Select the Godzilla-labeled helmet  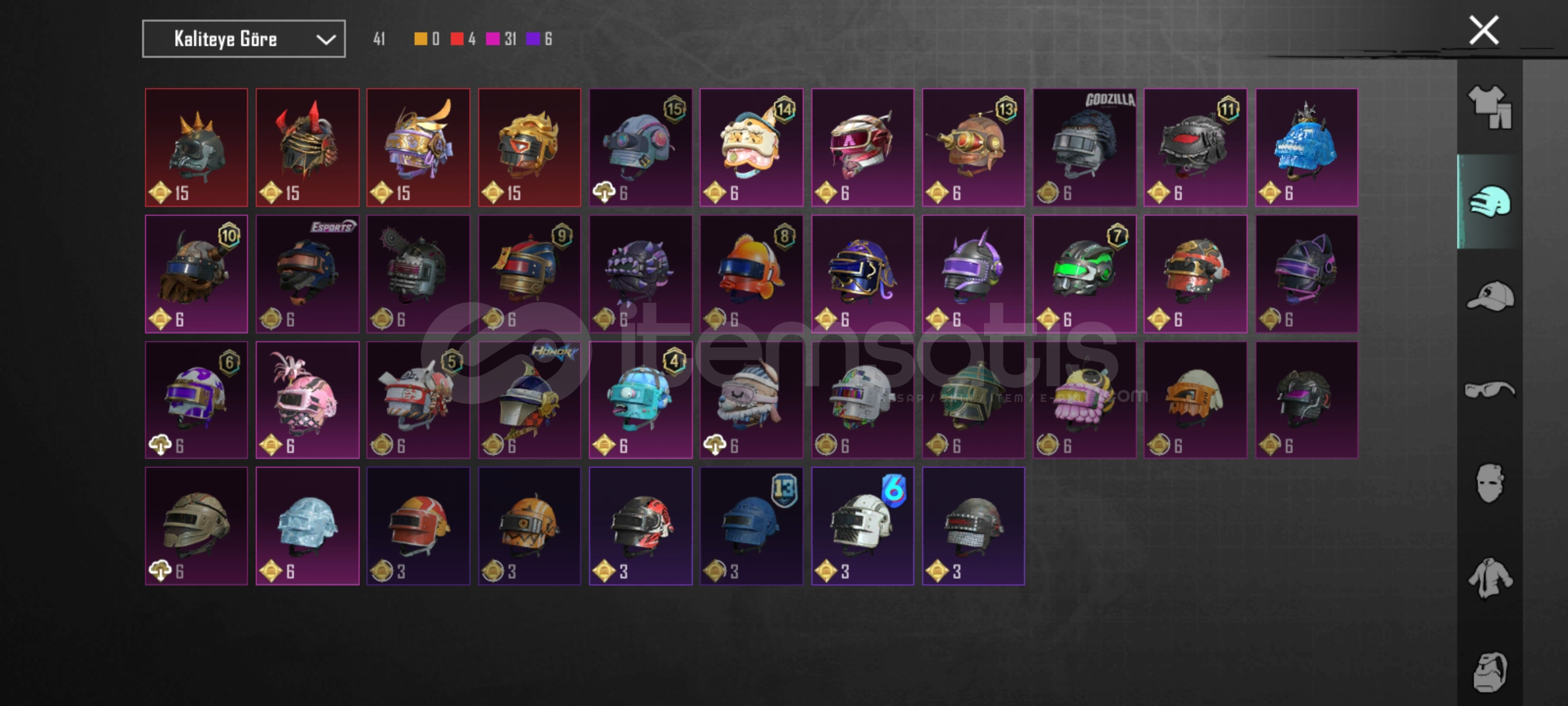[x=1085, y=148]
